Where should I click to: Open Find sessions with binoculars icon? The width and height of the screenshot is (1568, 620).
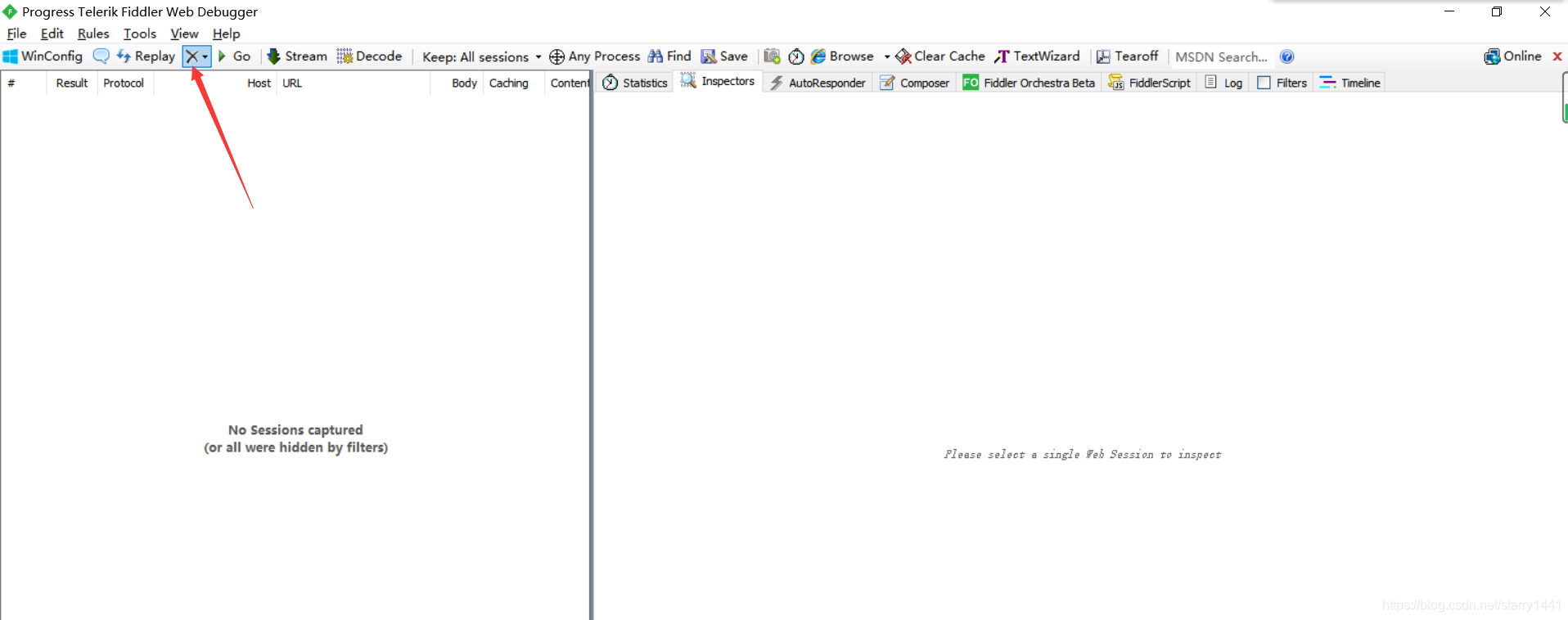(669, 56)
